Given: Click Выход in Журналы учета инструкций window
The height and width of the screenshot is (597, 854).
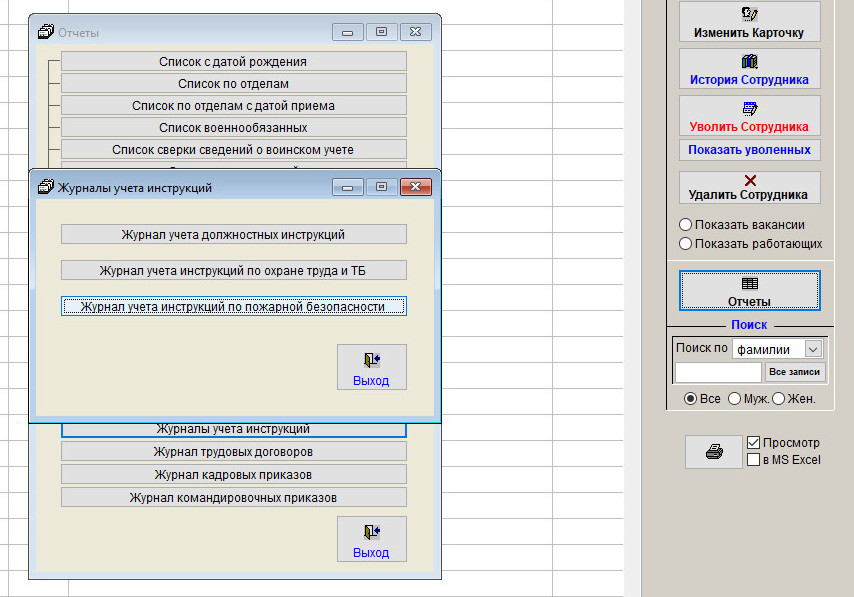Looking at the screenshot, I should point(371,367).
